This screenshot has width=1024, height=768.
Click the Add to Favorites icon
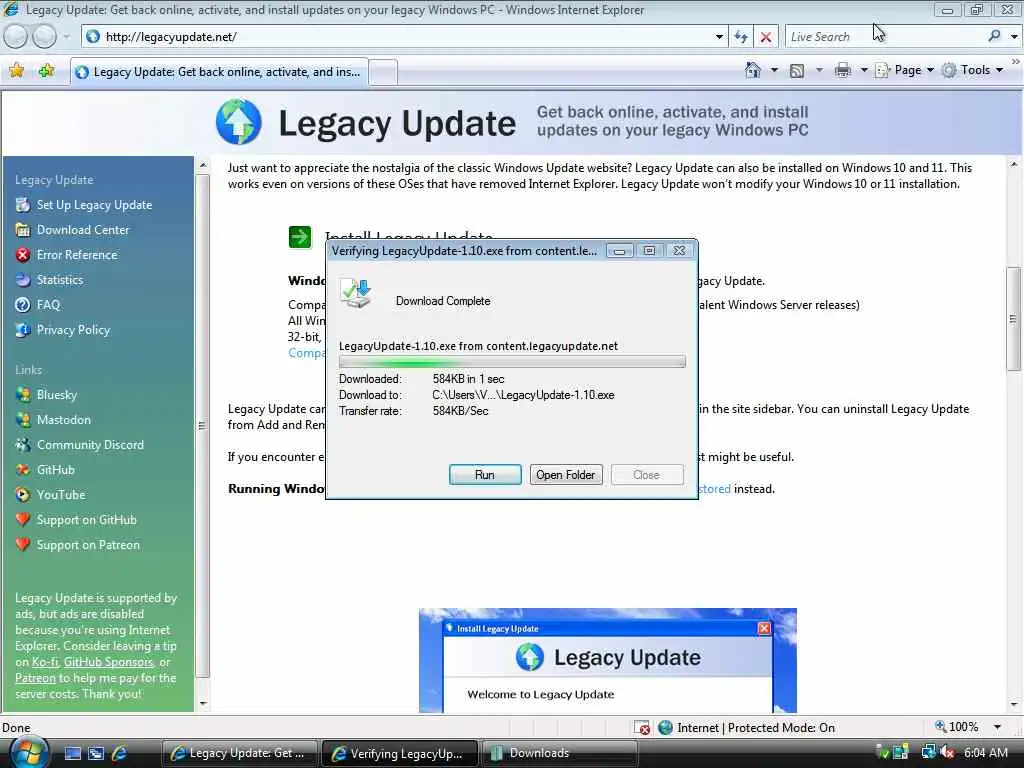click(x=46, y=71)
